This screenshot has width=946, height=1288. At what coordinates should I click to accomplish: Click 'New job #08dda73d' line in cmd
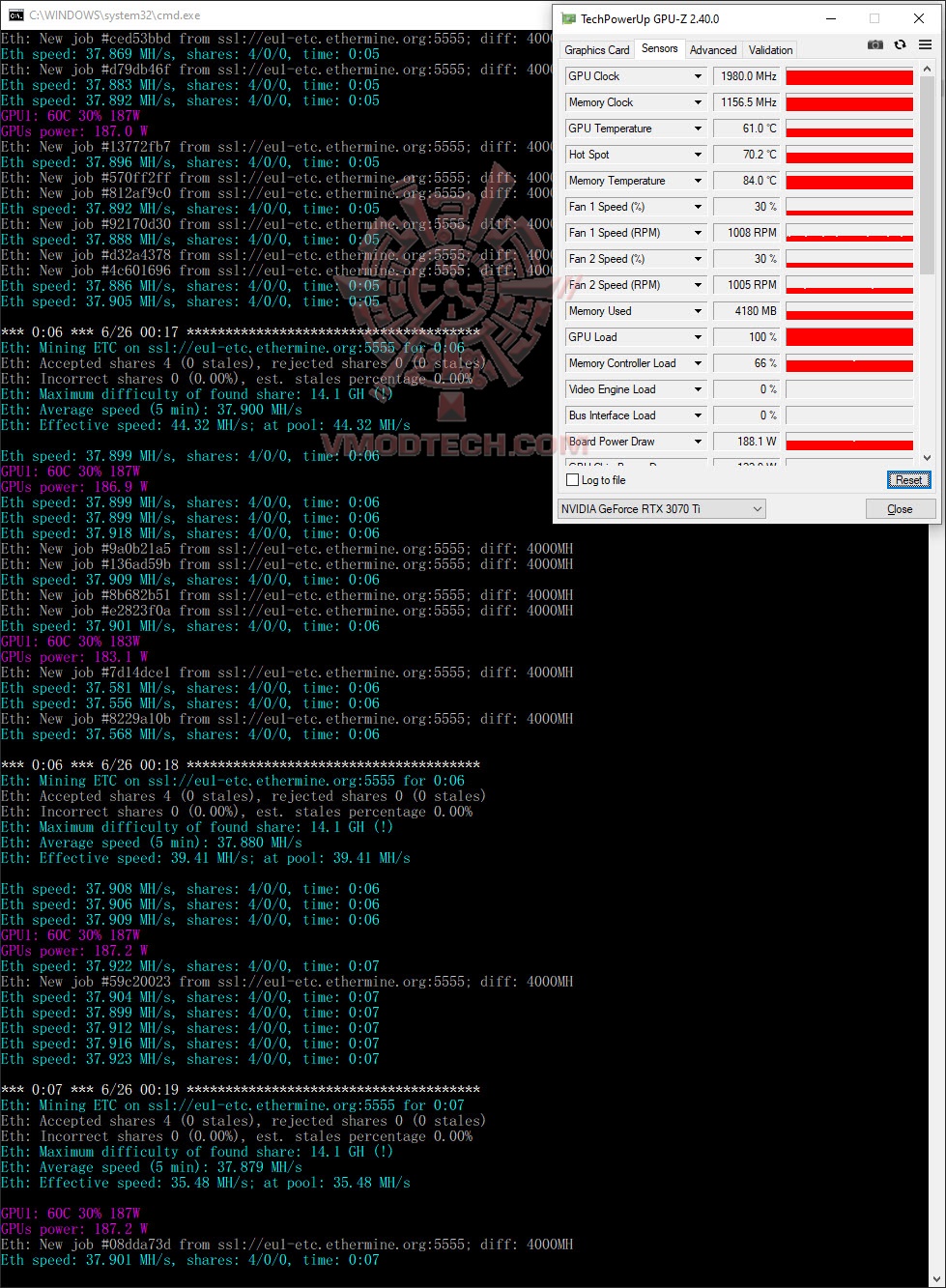coord(287,1245)
